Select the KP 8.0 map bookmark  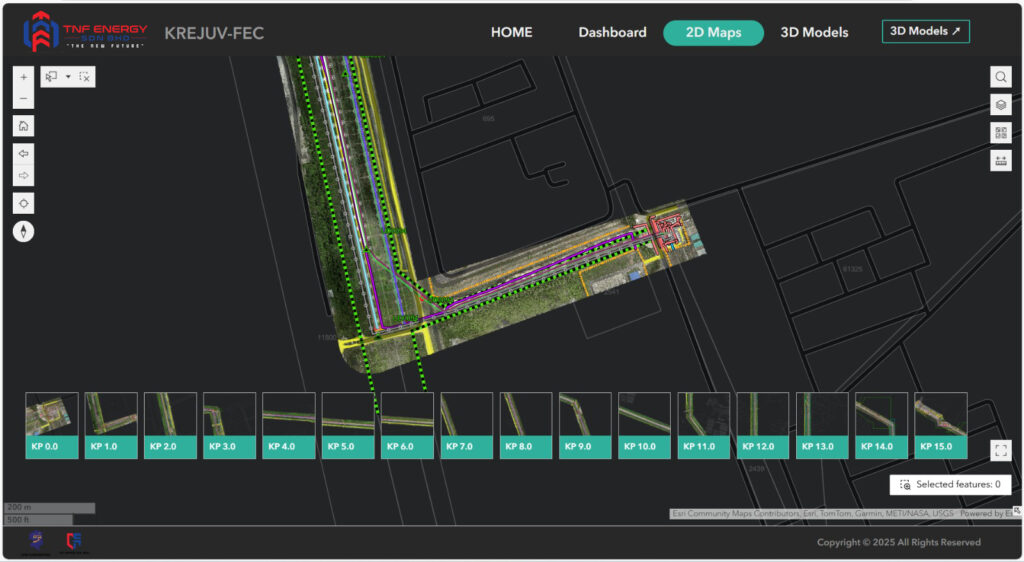(x=526, y=426)
